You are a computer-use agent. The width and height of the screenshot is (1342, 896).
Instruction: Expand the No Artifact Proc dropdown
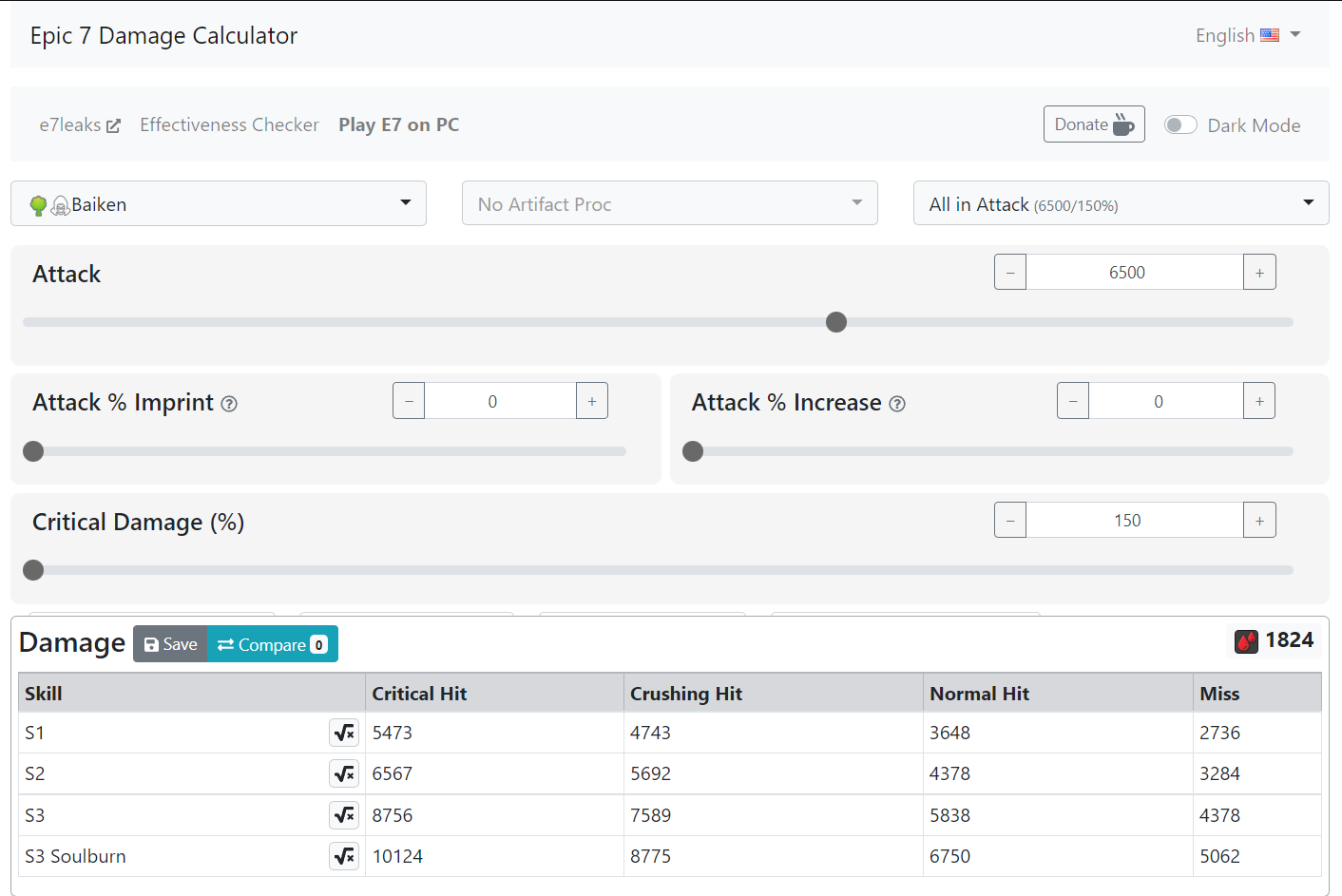(x=669, y=203)
